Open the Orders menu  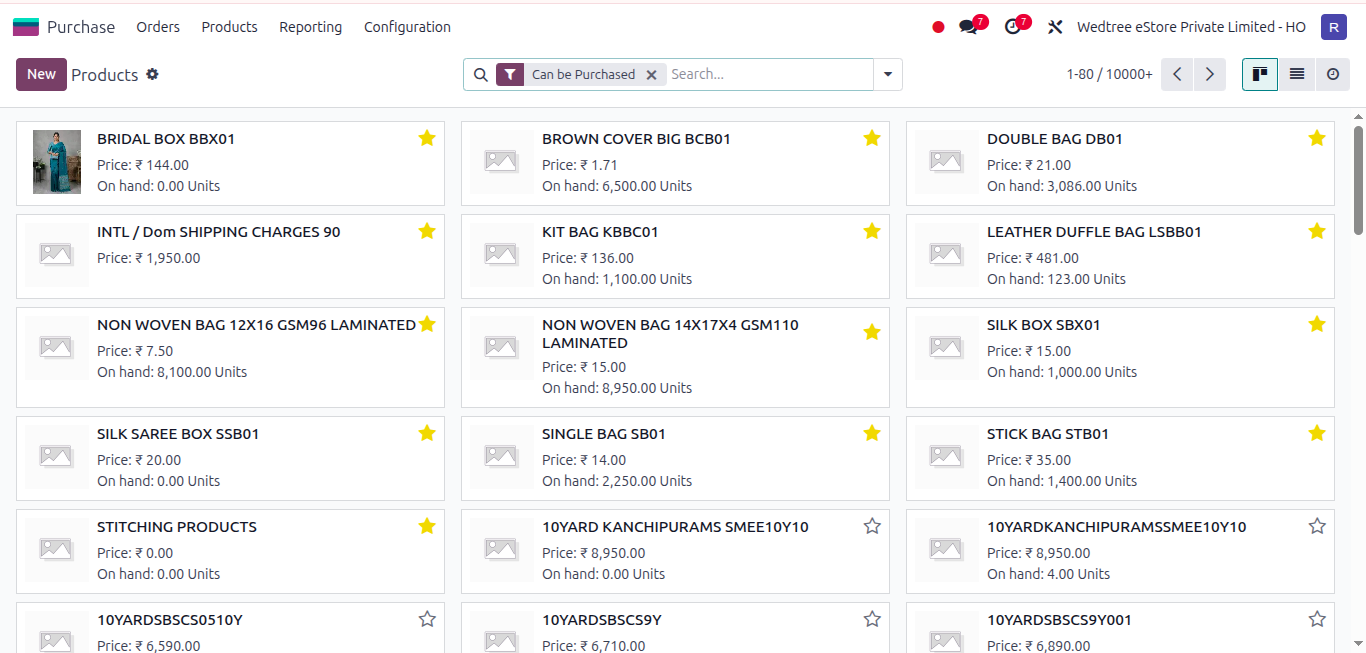158,27
